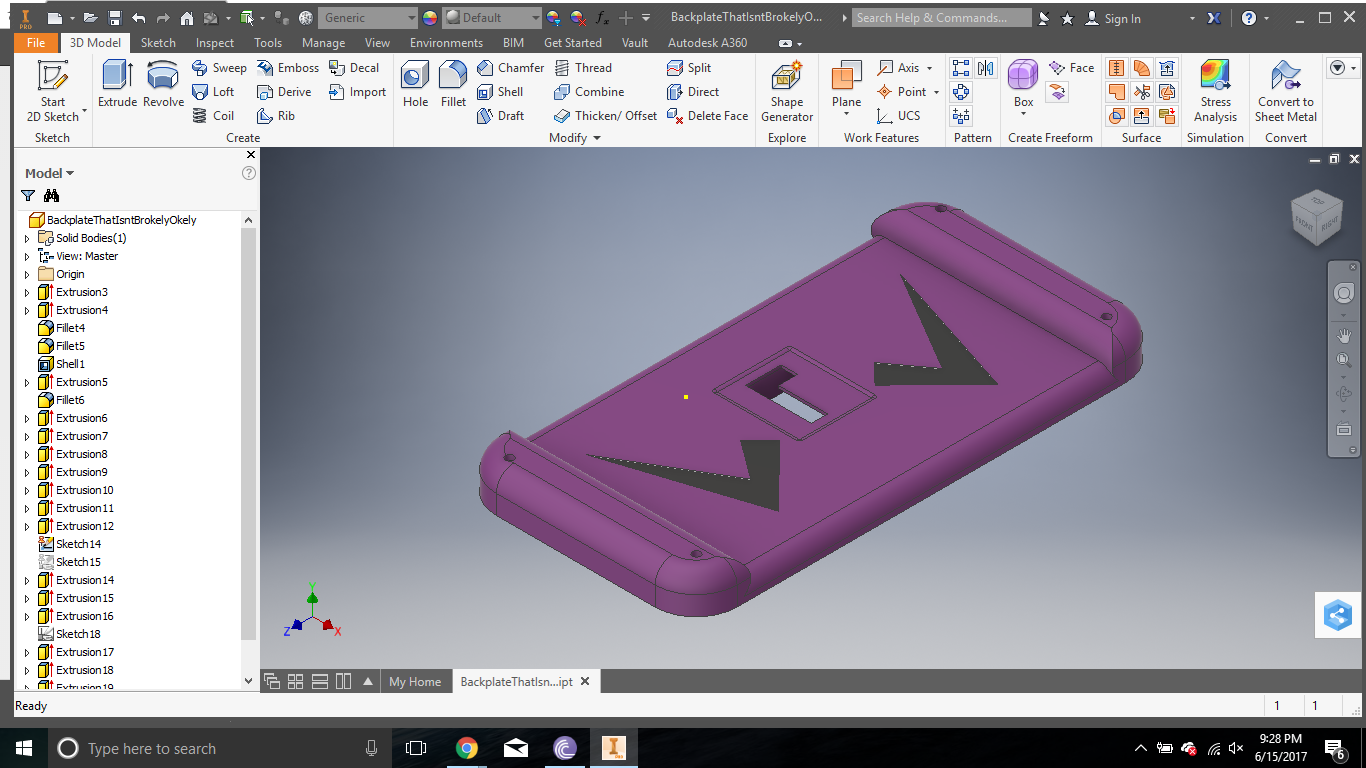
Task: Open Stress Analysis simulation
Action: tap(1215, 91)
